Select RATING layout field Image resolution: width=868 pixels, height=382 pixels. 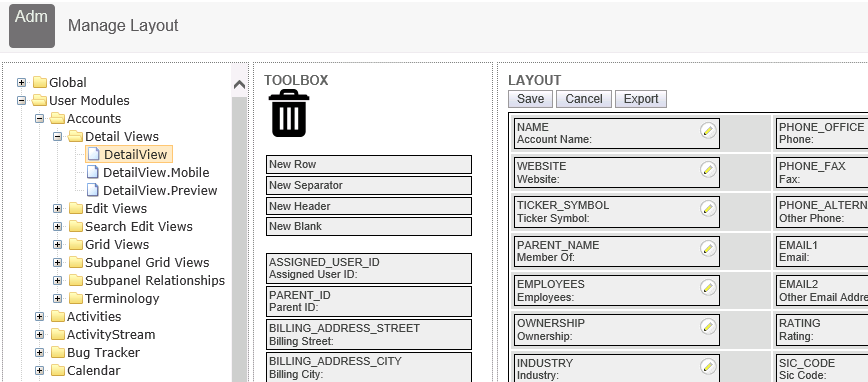822,329
